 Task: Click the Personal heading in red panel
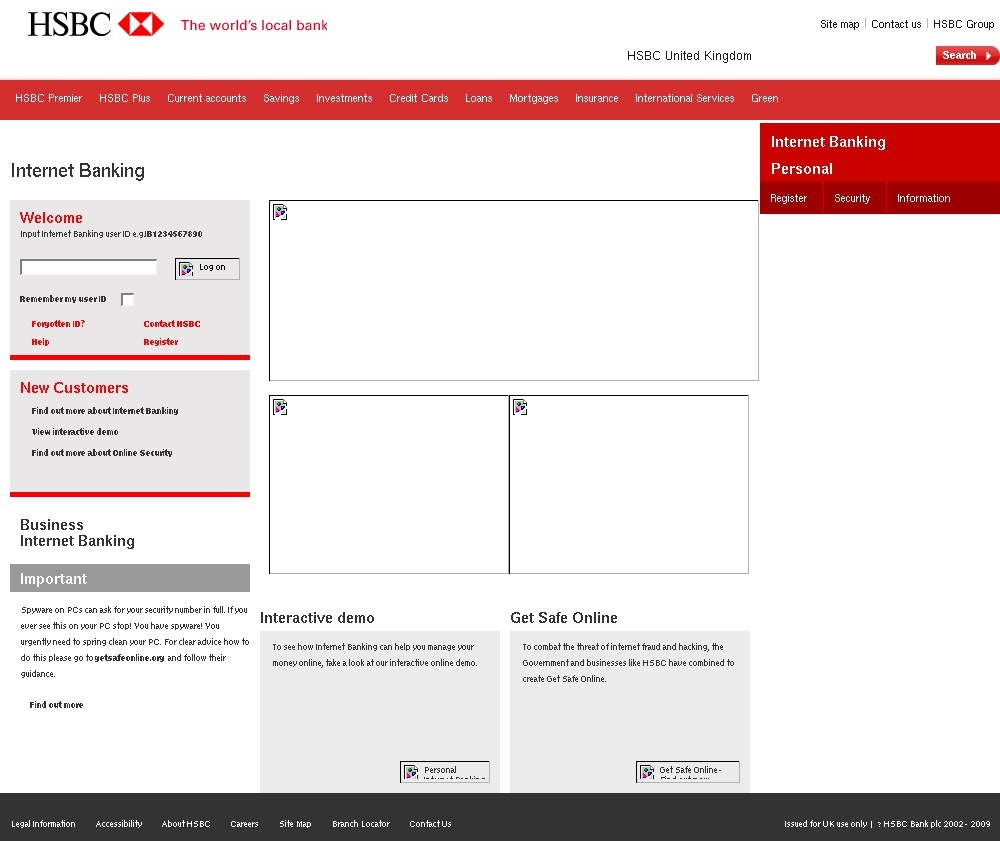pos(802,169)
